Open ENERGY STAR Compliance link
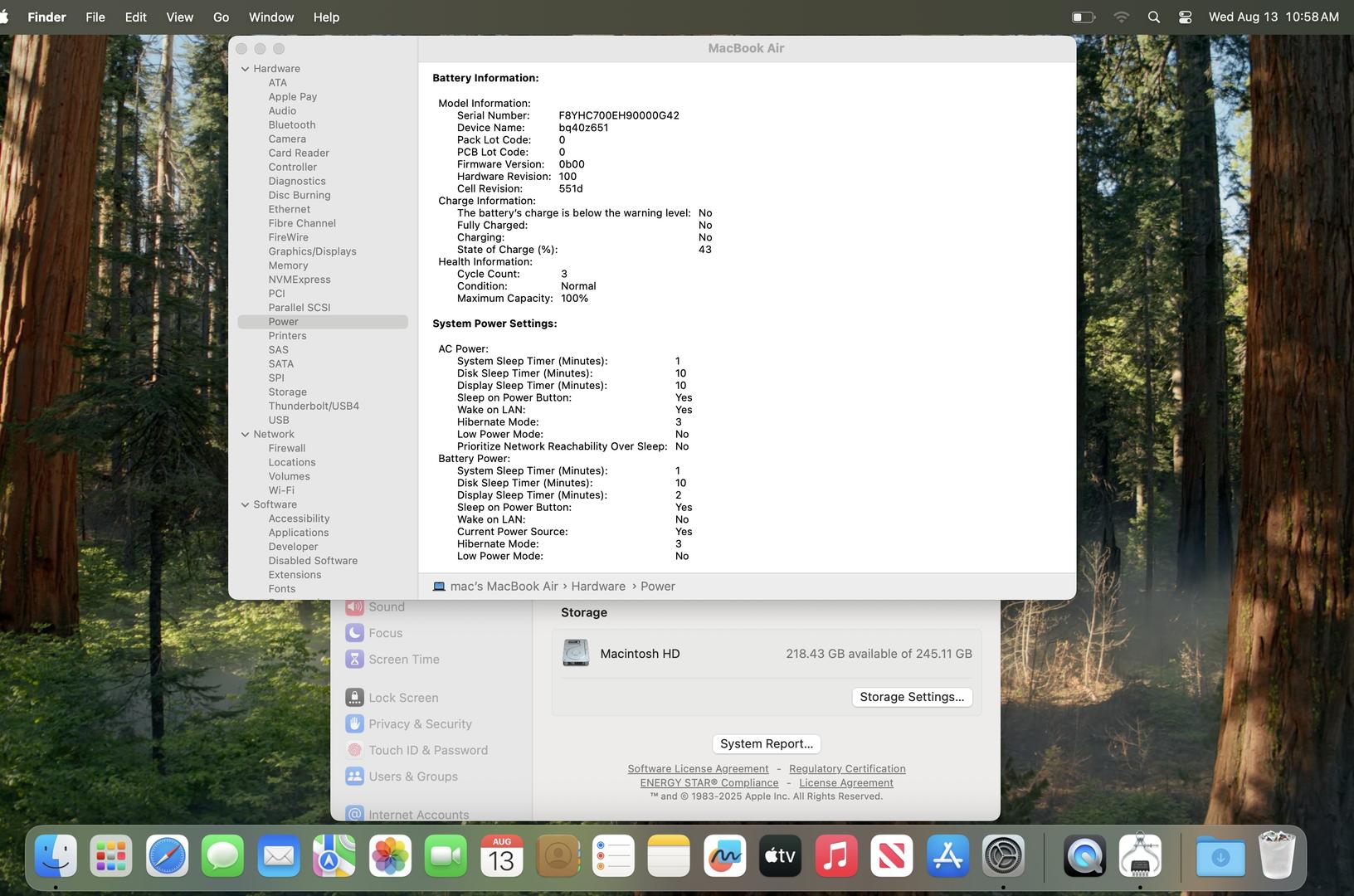This screenshot has width=1354, height=896. (709, 782)
